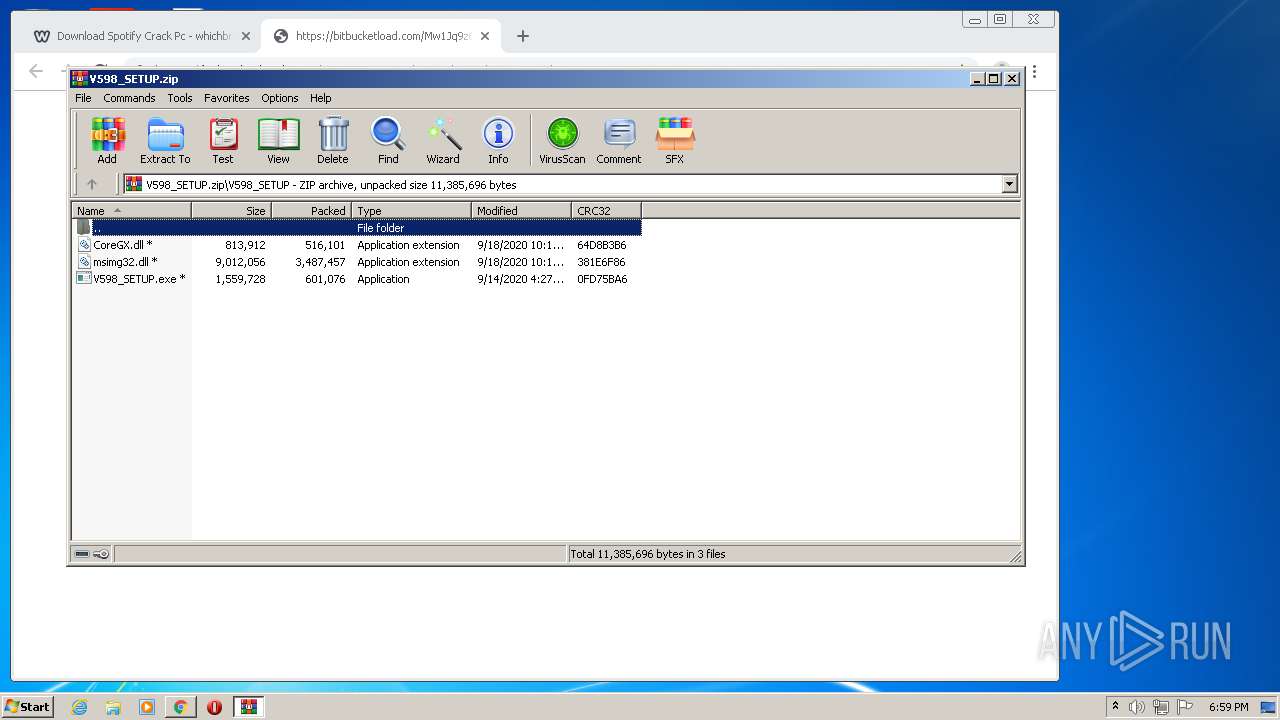The width and height of the screenshot is (1280, 720).
Task: Click size value 9,012,056
Action: click(240, 262)
